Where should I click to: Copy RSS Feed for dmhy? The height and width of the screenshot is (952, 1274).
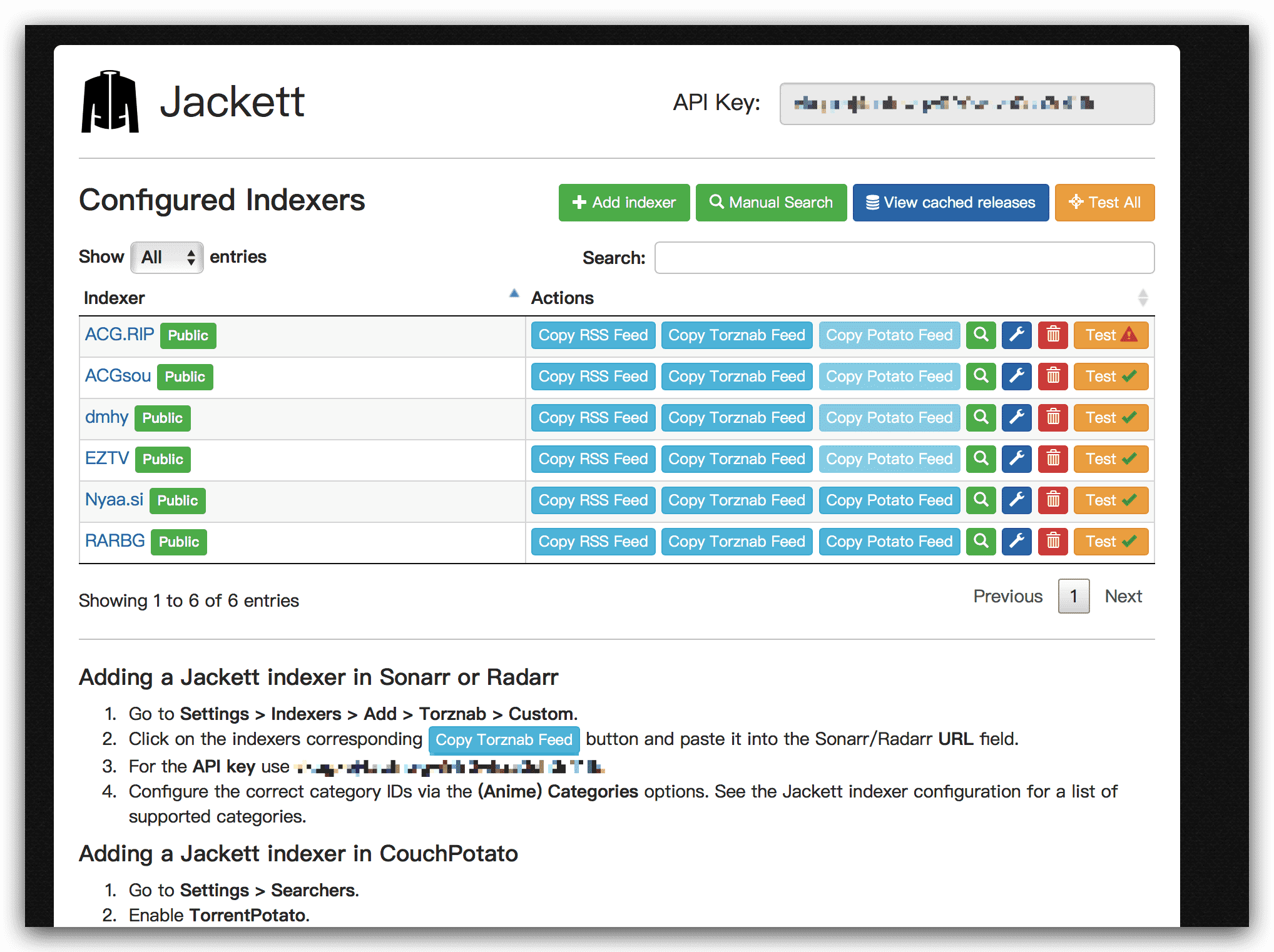tap(593, 418)
